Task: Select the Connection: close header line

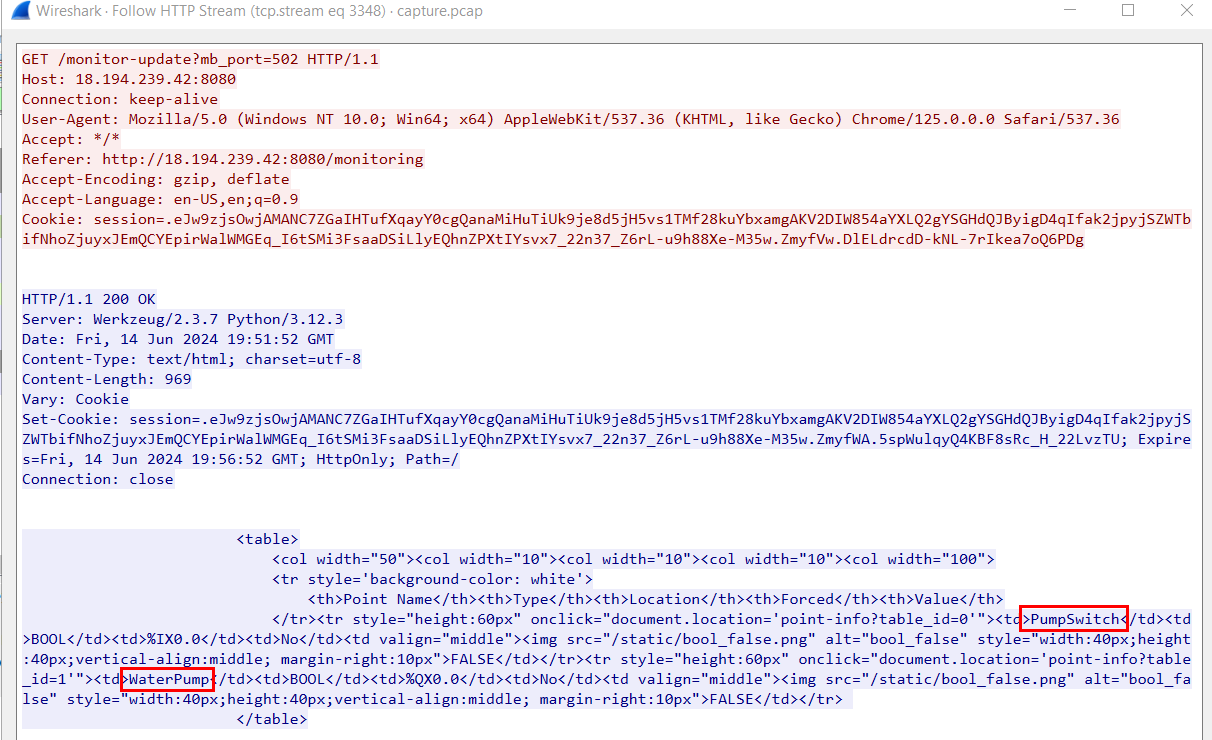Action: click(98, 479)
